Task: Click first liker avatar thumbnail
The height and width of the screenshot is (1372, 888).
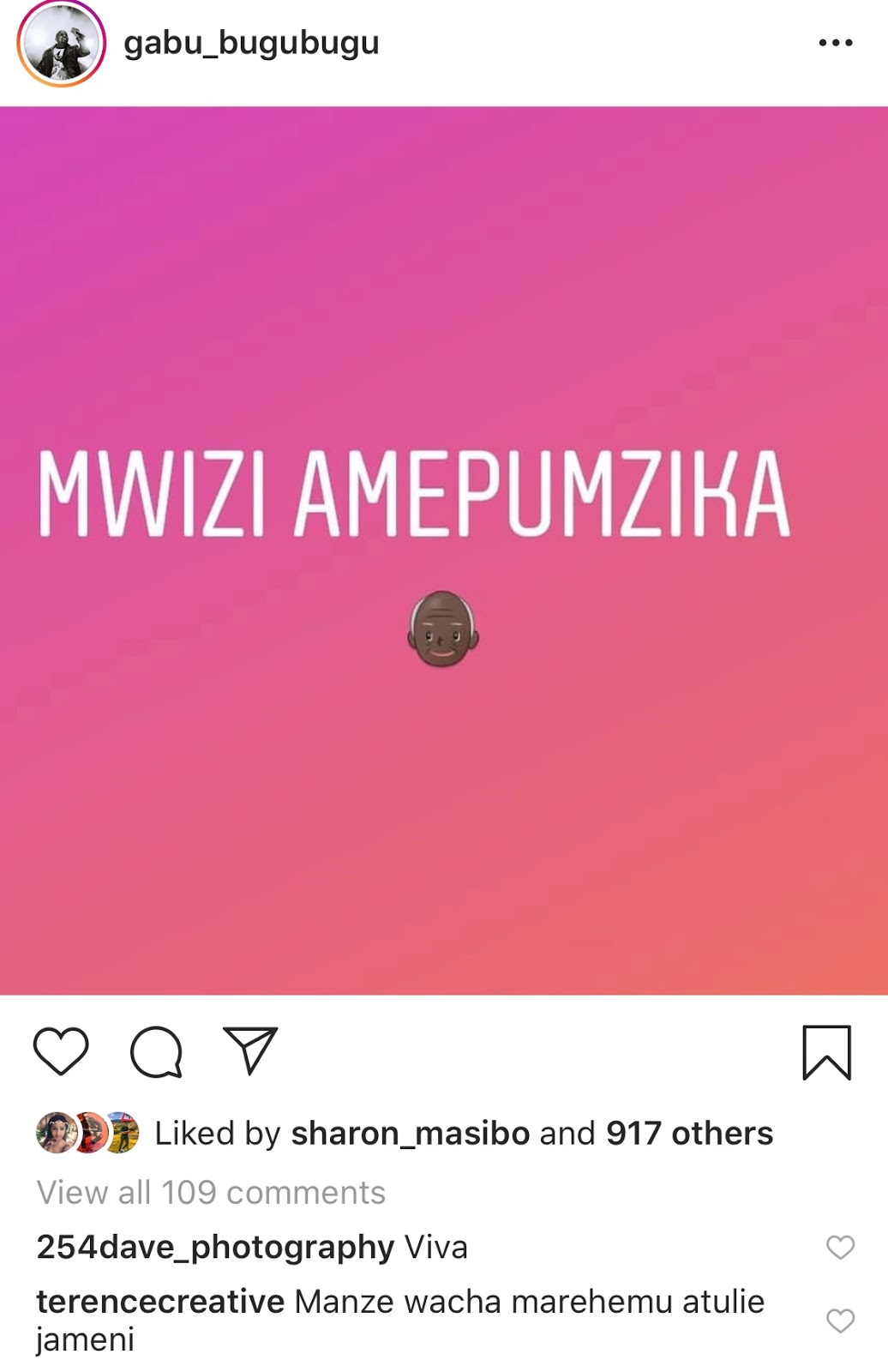Action: [x=55, y=1133]
